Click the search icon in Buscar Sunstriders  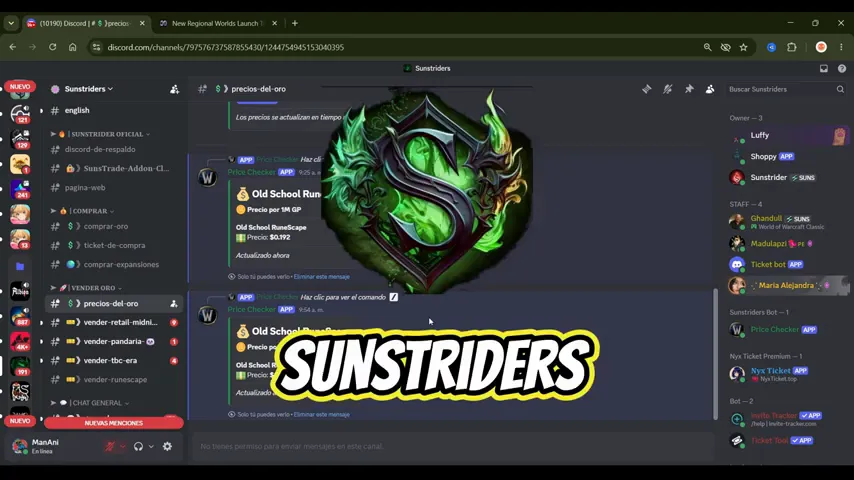coord(840,89)
